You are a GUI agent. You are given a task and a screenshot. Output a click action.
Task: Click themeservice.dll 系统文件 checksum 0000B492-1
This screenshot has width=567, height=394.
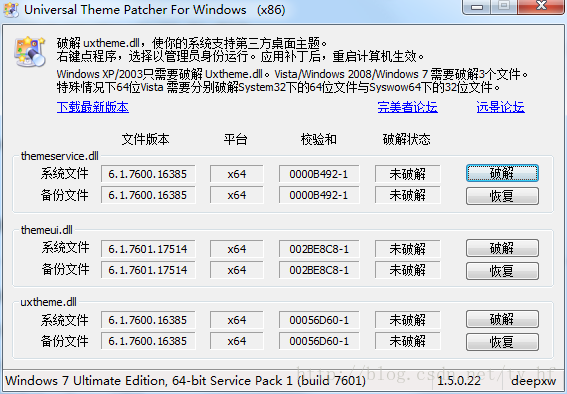pos(319,174)
